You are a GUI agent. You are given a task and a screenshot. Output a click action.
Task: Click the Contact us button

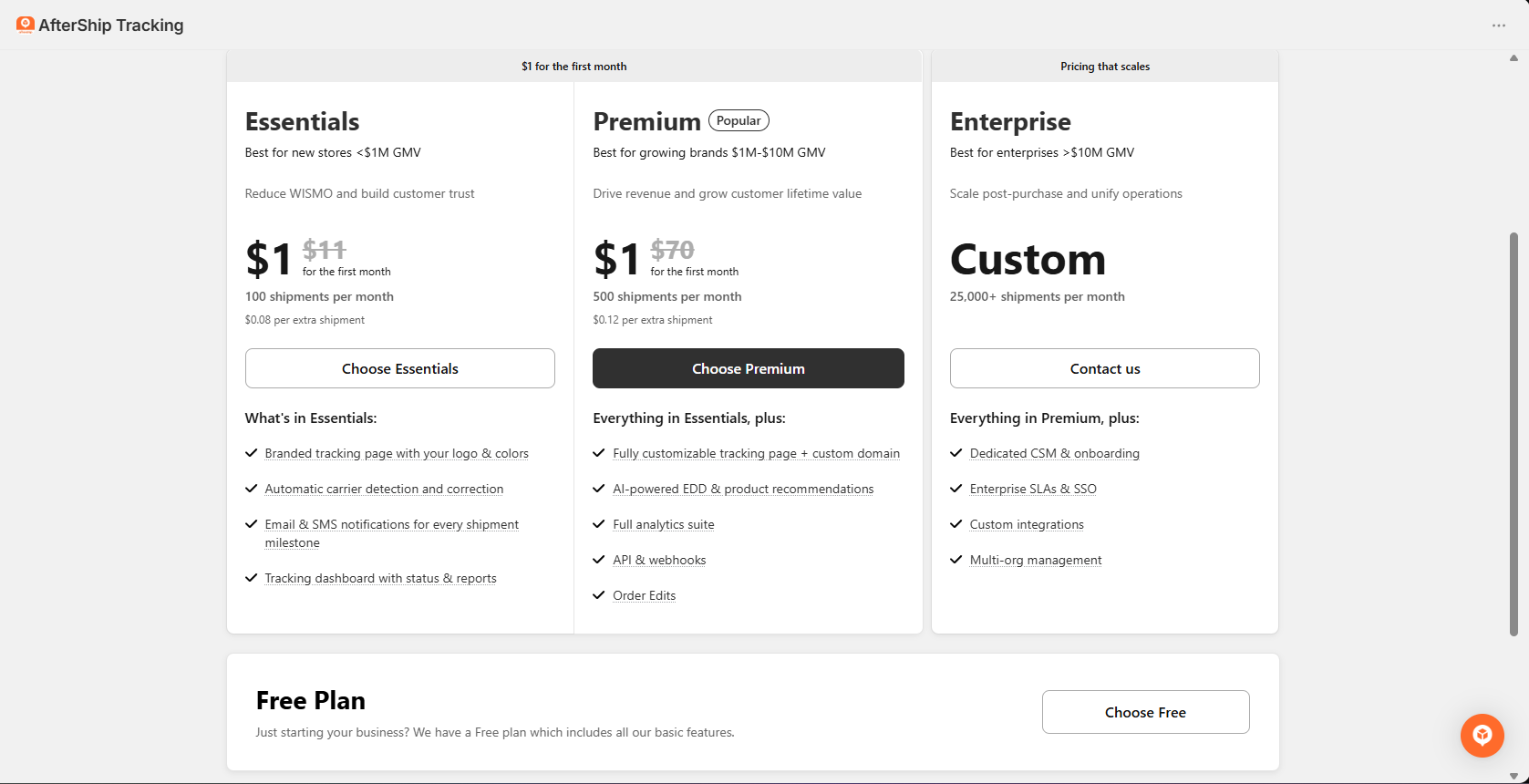coord(1105,368)
